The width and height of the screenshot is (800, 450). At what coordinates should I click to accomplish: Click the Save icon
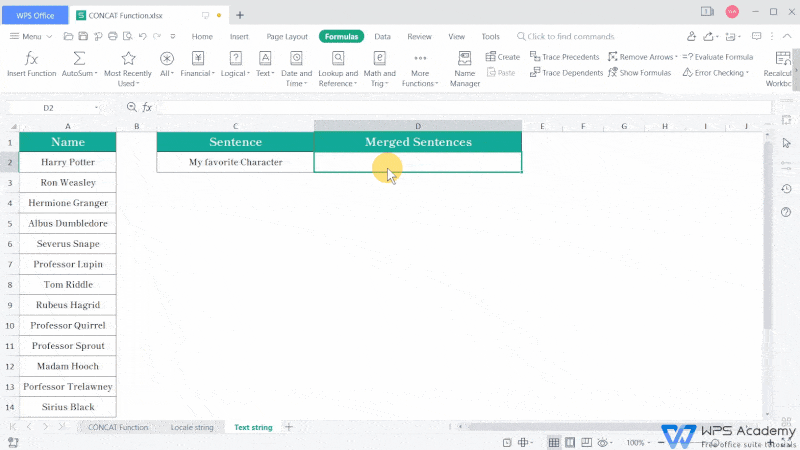click(x=83, y=36)
